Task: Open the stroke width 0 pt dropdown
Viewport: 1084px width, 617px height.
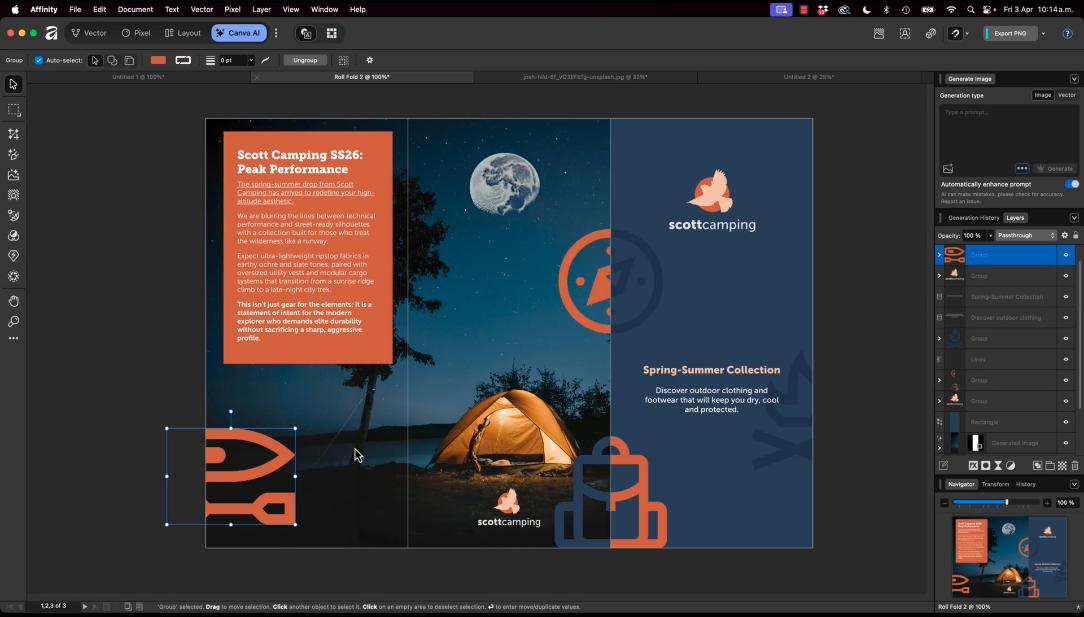Action: click(251, 60)
